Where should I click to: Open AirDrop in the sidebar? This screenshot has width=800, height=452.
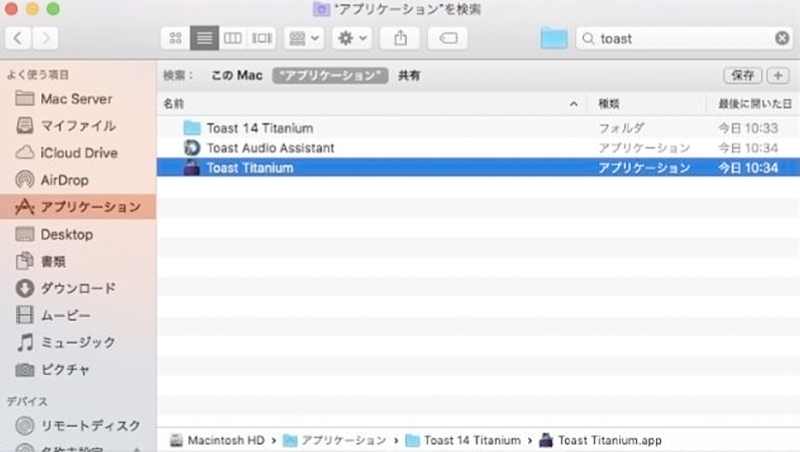click(x=78, y=180)
